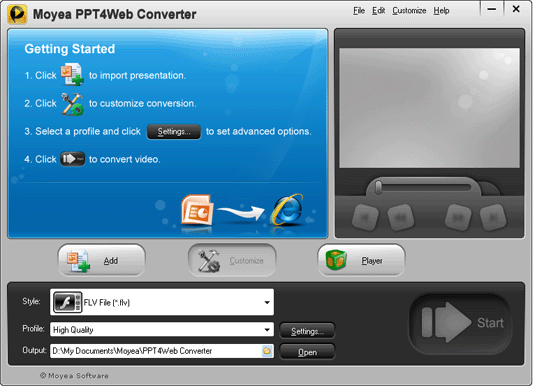Click the rewind button in preview player
This screenshot has height=388, width=535.
tap(401, 217)
